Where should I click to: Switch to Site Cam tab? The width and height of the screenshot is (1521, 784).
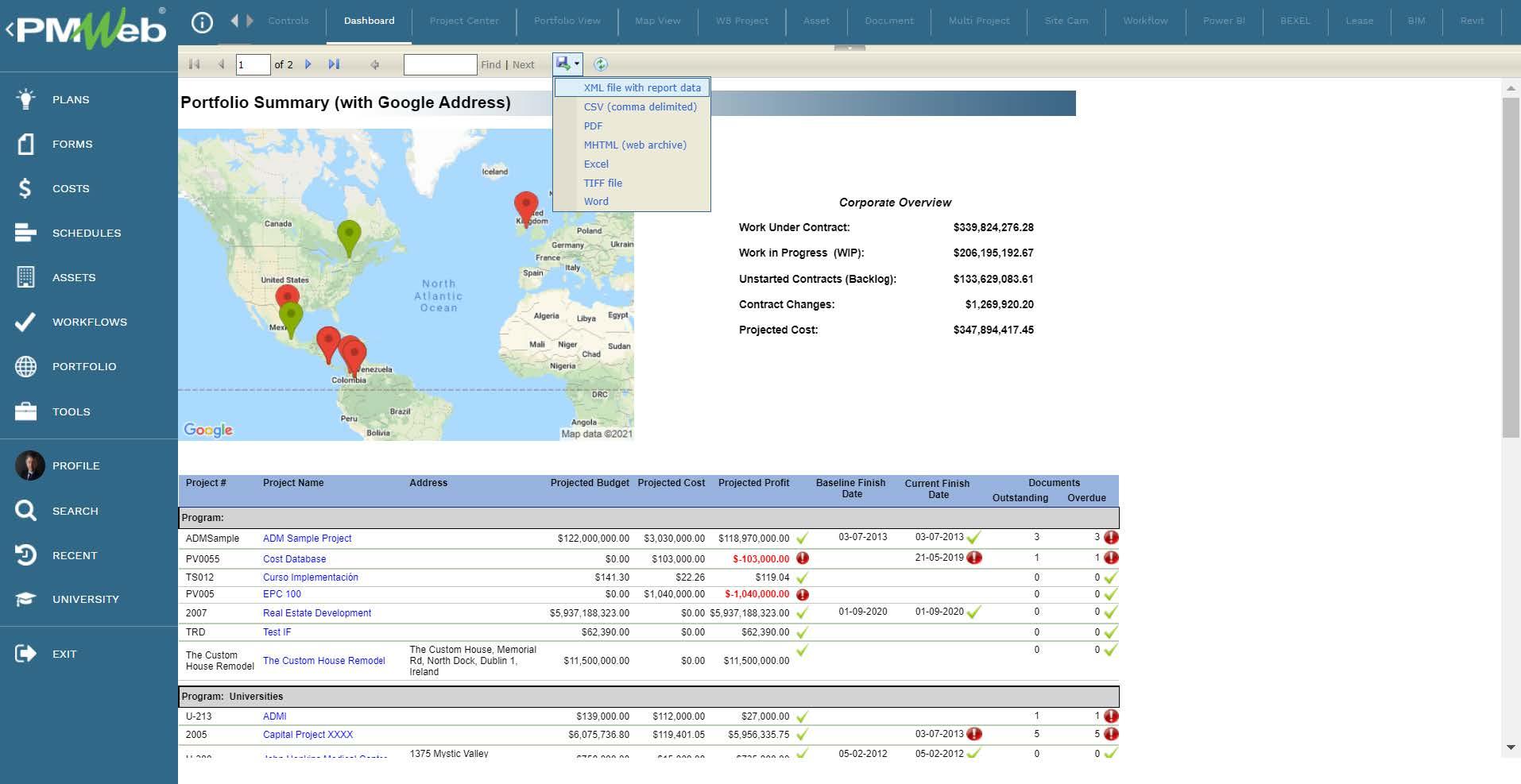[x=1066, y=21]
